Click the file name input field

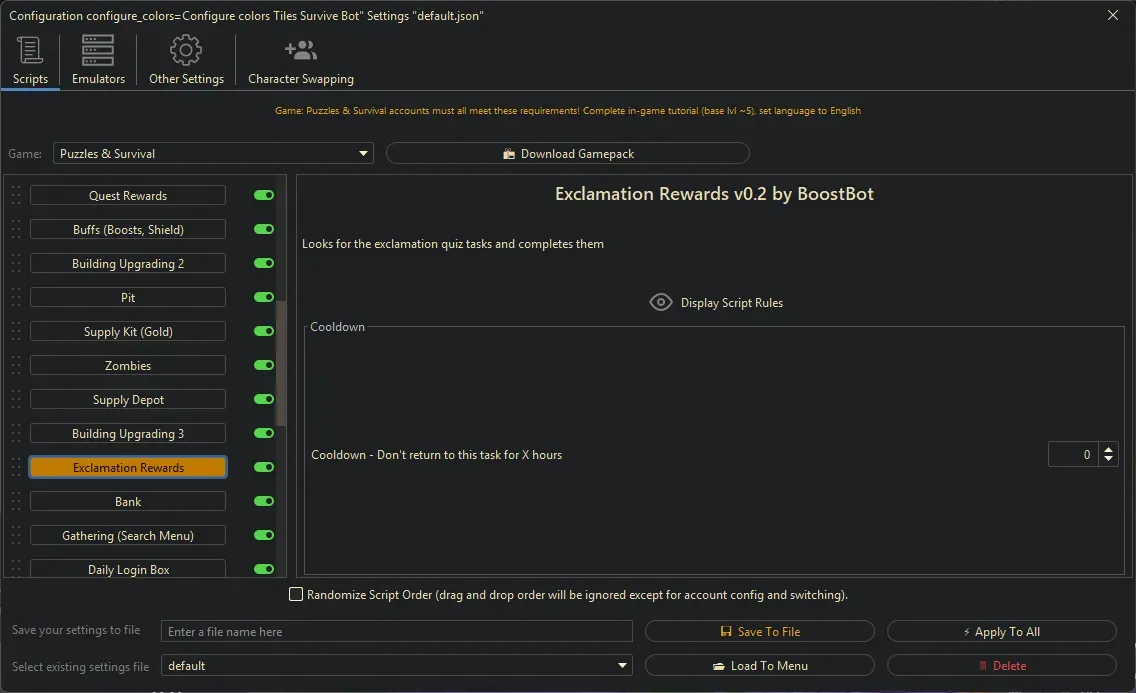(x=396, y=630)
